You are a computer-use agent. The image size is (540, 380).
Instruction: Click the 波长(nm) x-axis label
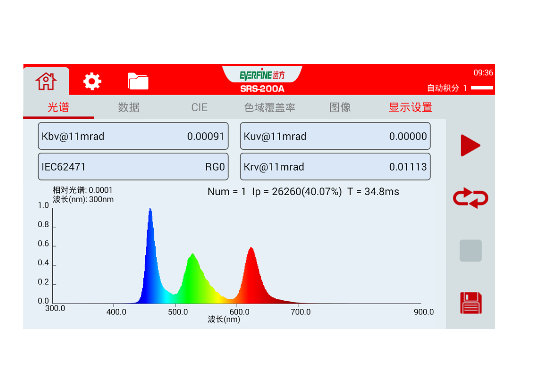[224, 319]
